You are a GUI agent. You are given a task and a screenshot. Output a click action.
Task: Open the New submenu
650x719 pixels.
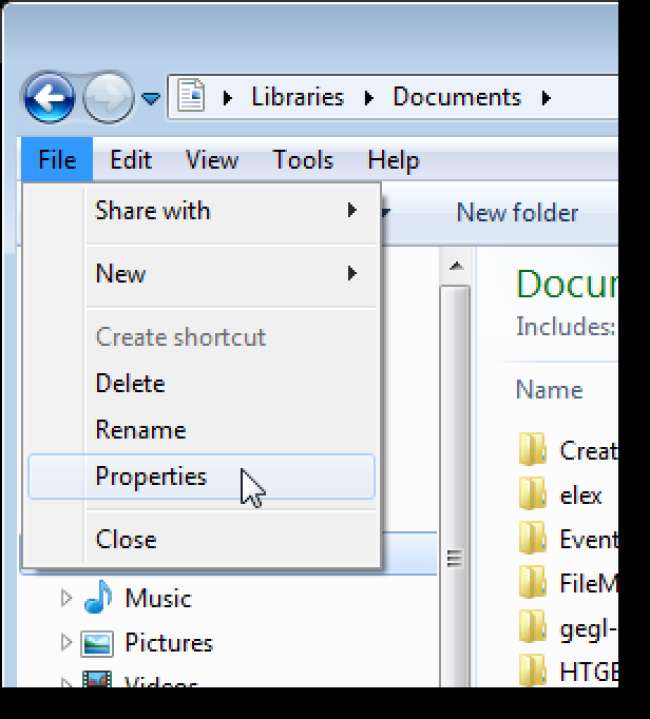tap(202, 274)
